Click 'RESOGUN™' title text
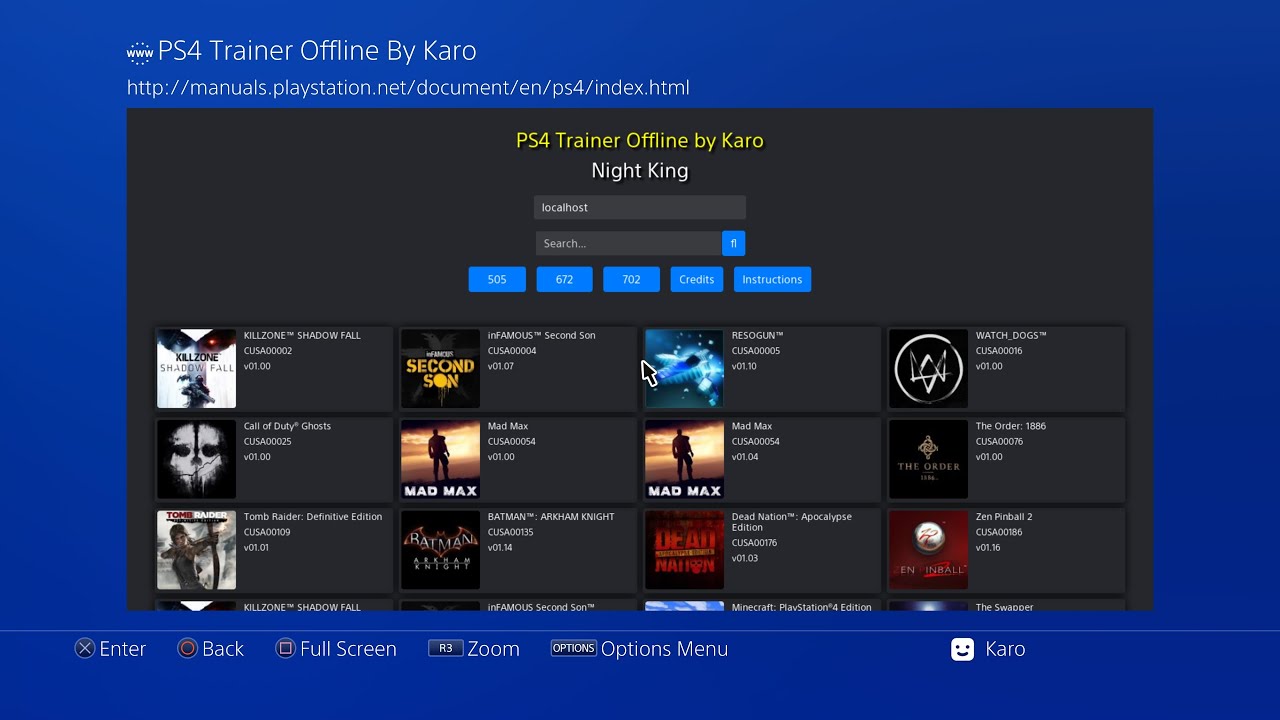The height and width of the screenshot is (720, 1280). [757, 335]
